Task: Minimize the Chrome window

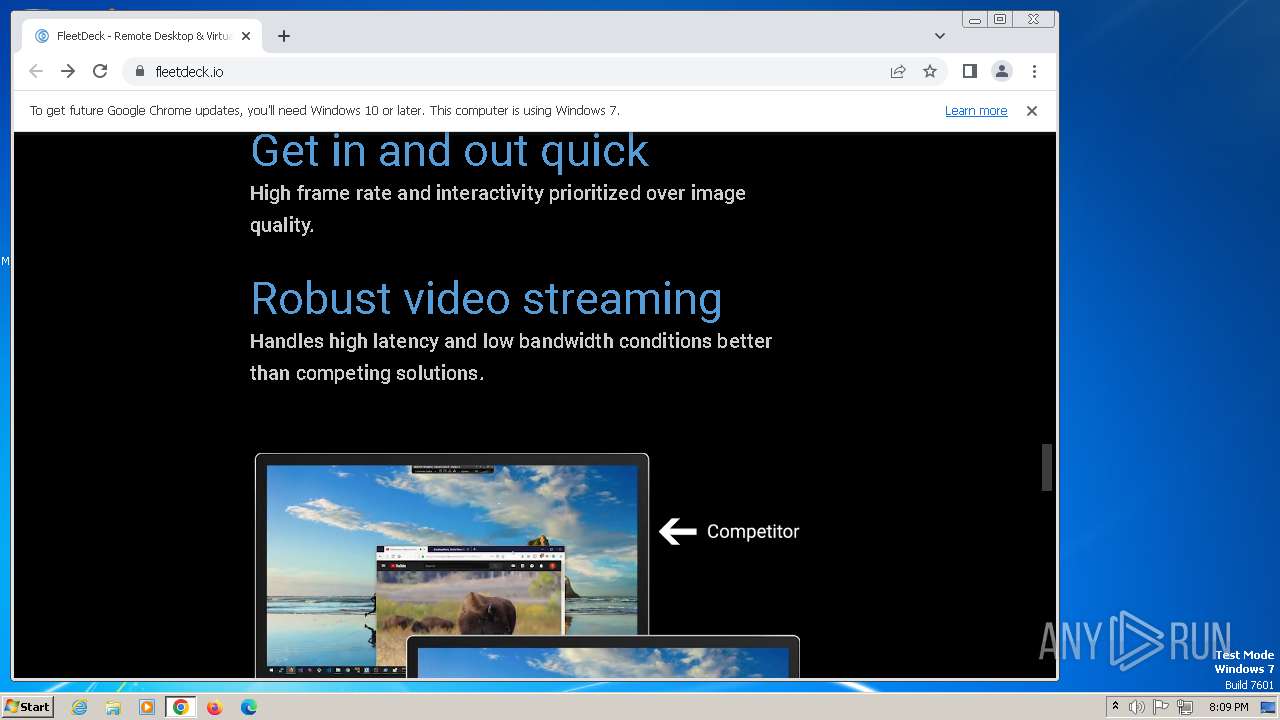Action: 975,19
